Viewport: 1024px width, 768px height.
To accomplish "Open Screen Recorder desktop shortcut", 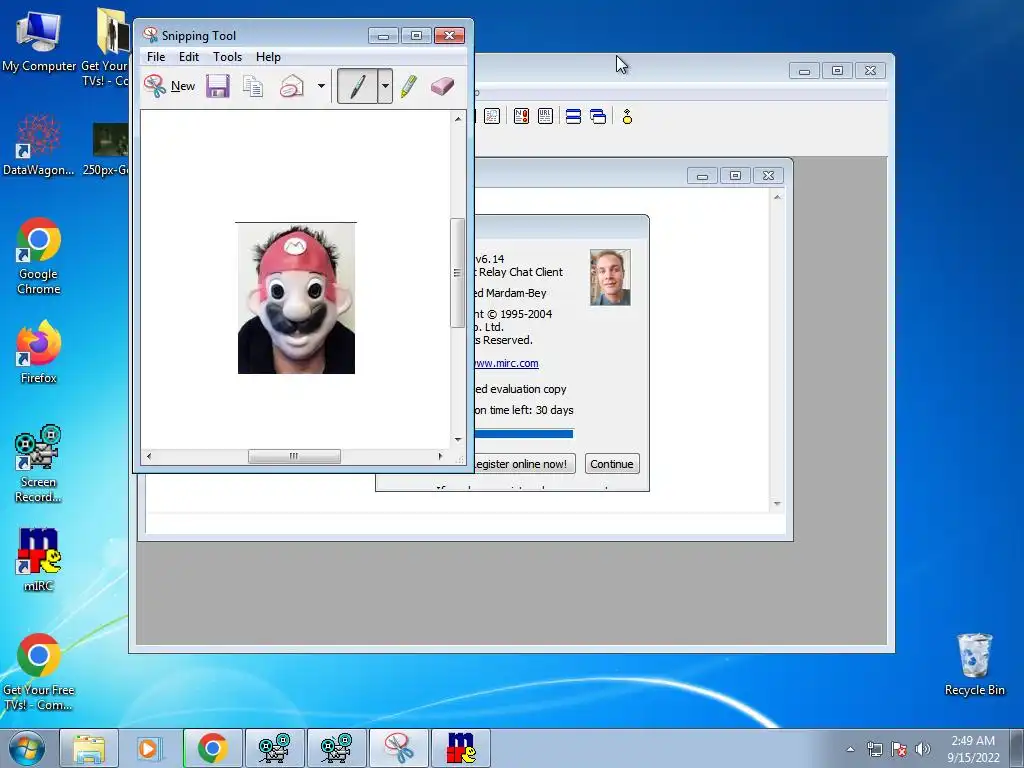I will pyautogui.click(x=38, y=464).
